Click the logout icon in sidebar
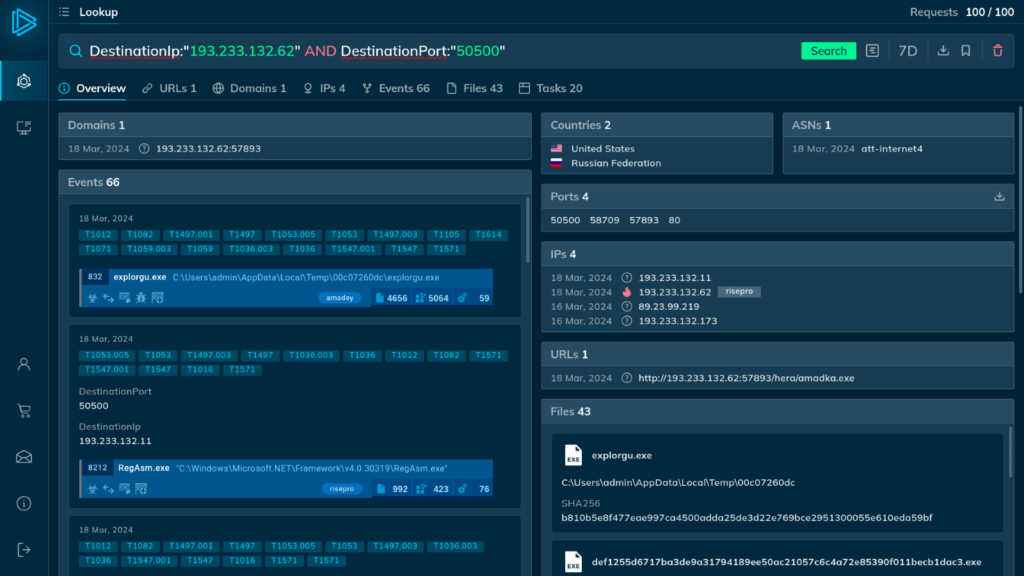 [x=24, y=549]
